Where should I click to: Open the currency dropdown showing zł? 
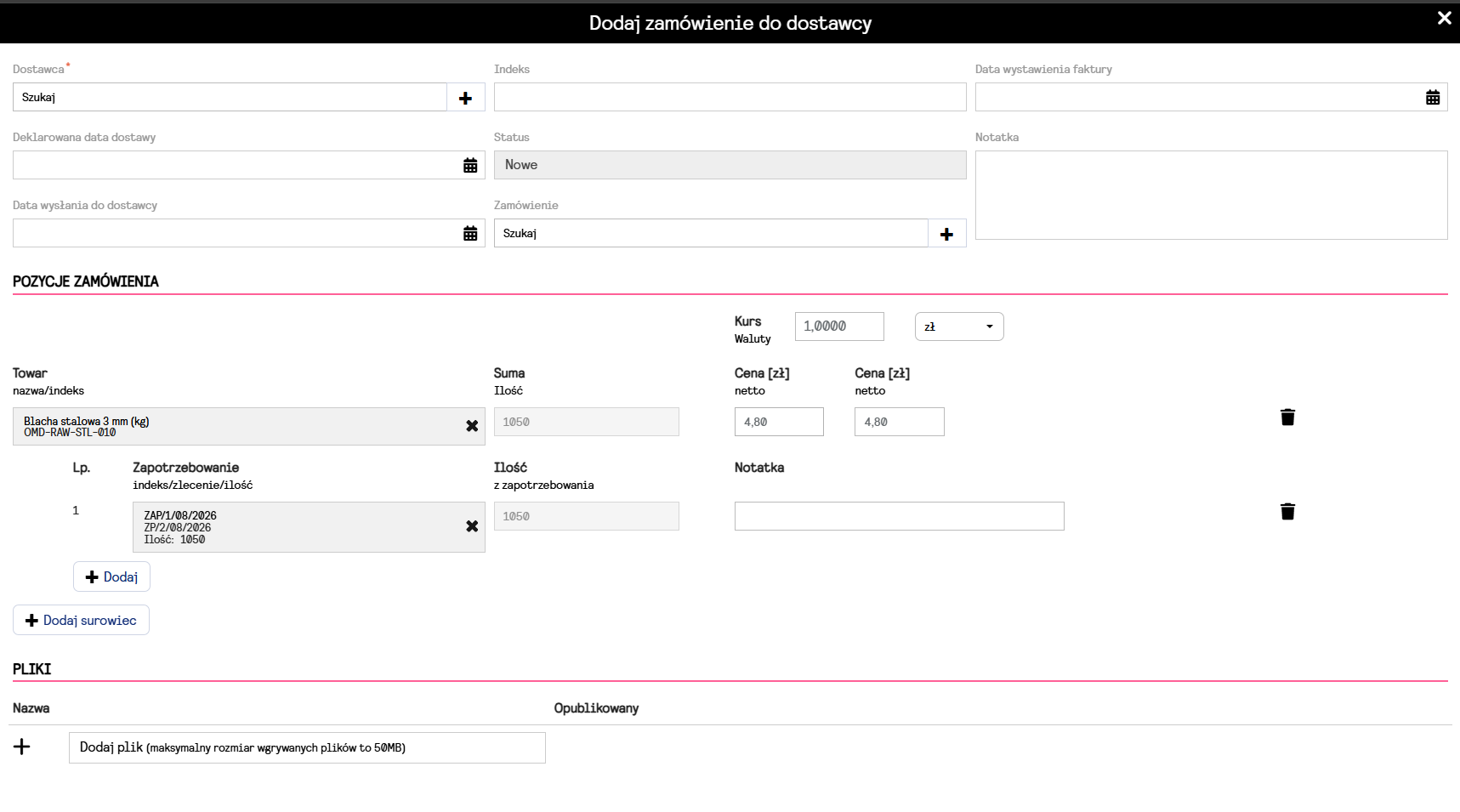[959, 327]
